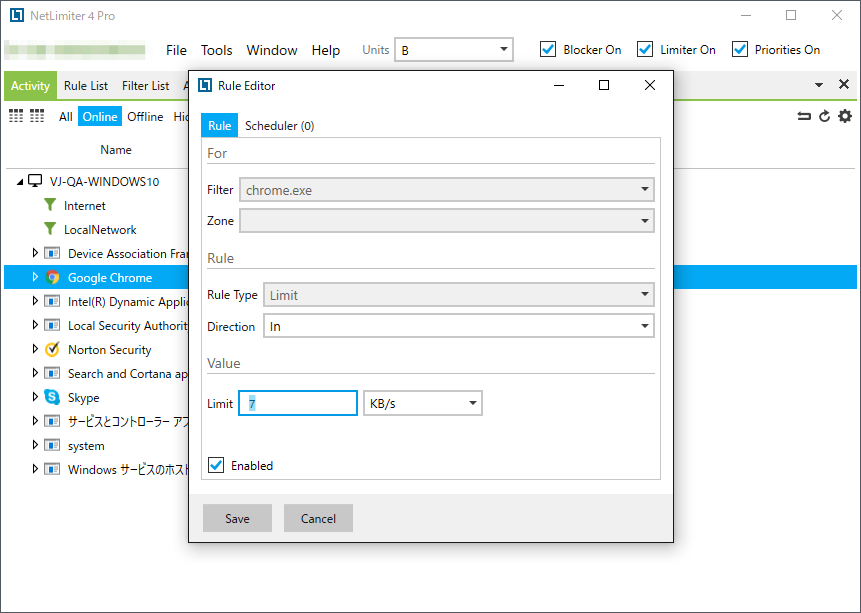Open the Direction dropdown showing In
The height and width of the screenshot is (613, 861).
point(458,326)
